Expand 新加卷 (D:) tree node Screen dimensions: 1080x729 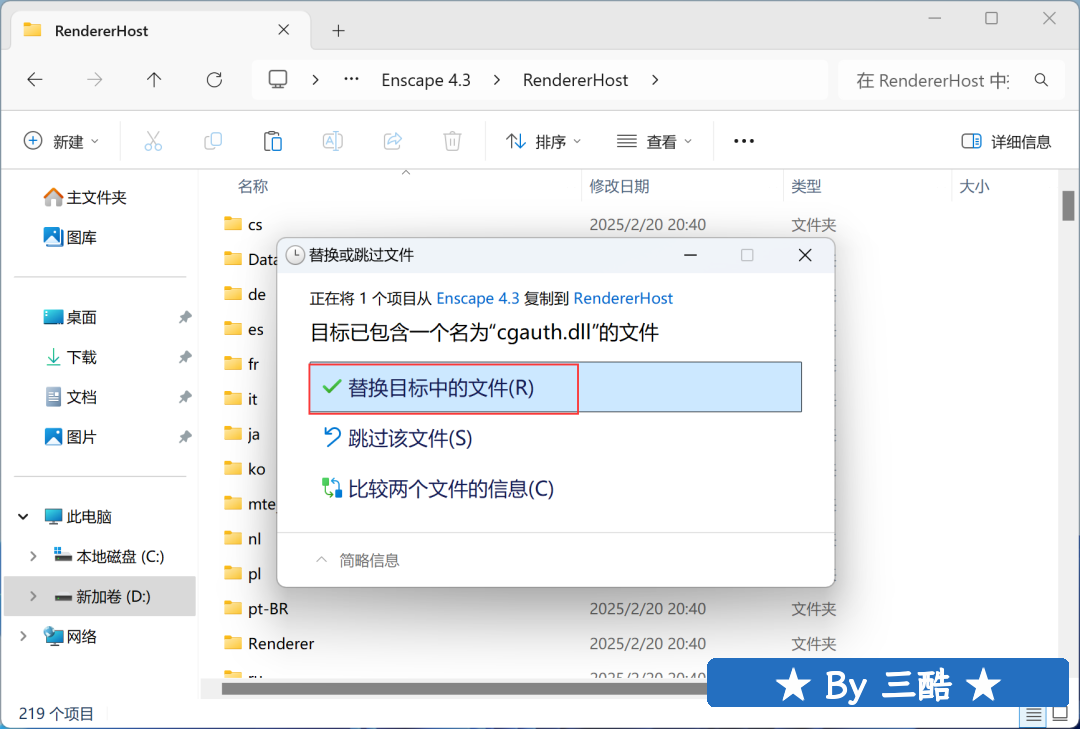33,596
